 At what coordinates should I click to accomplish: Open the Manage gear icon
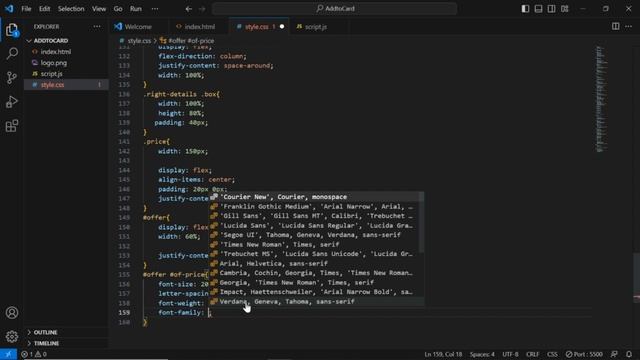click(x=12, y=336)
